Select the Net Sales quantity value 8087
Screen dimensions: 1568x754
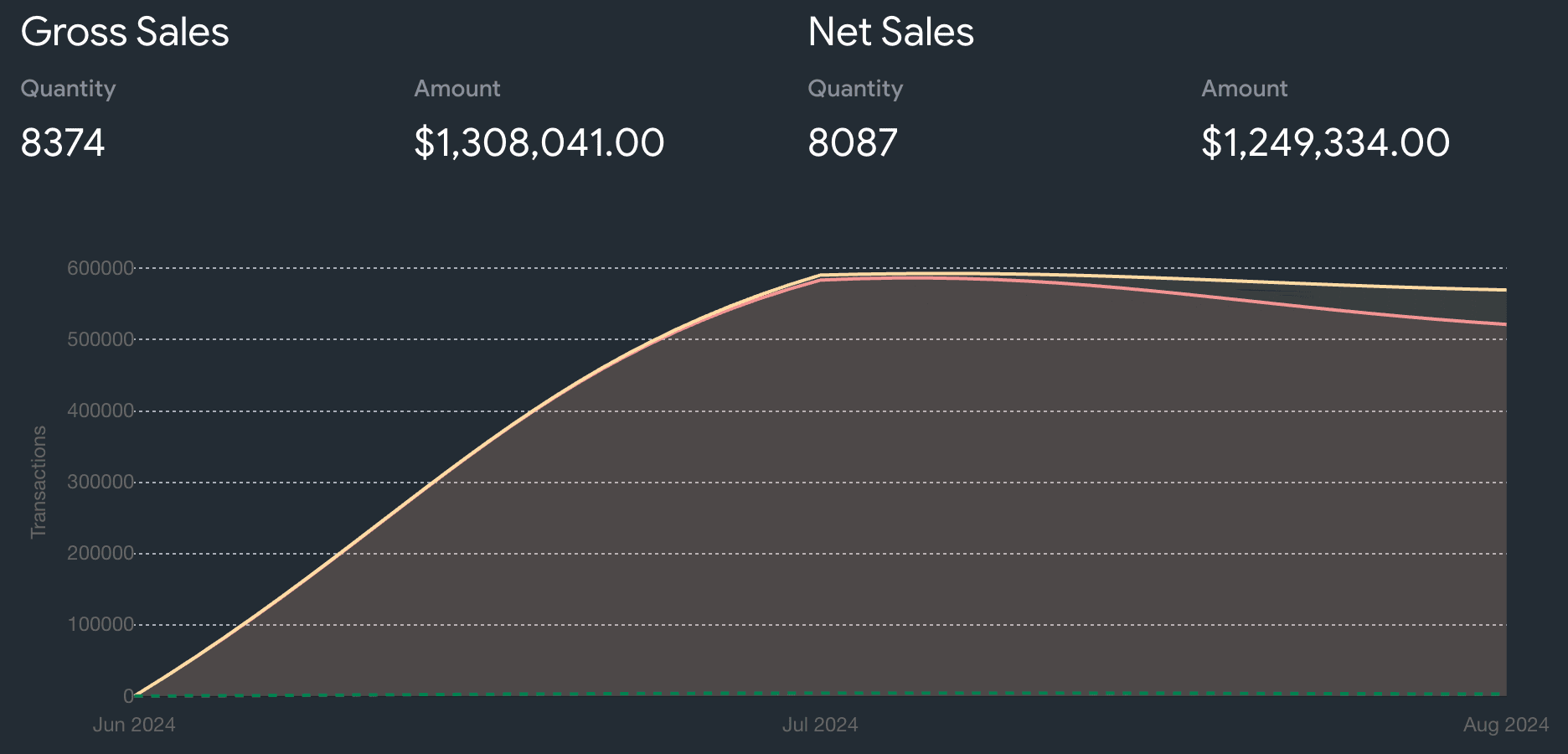coord(853,142)
